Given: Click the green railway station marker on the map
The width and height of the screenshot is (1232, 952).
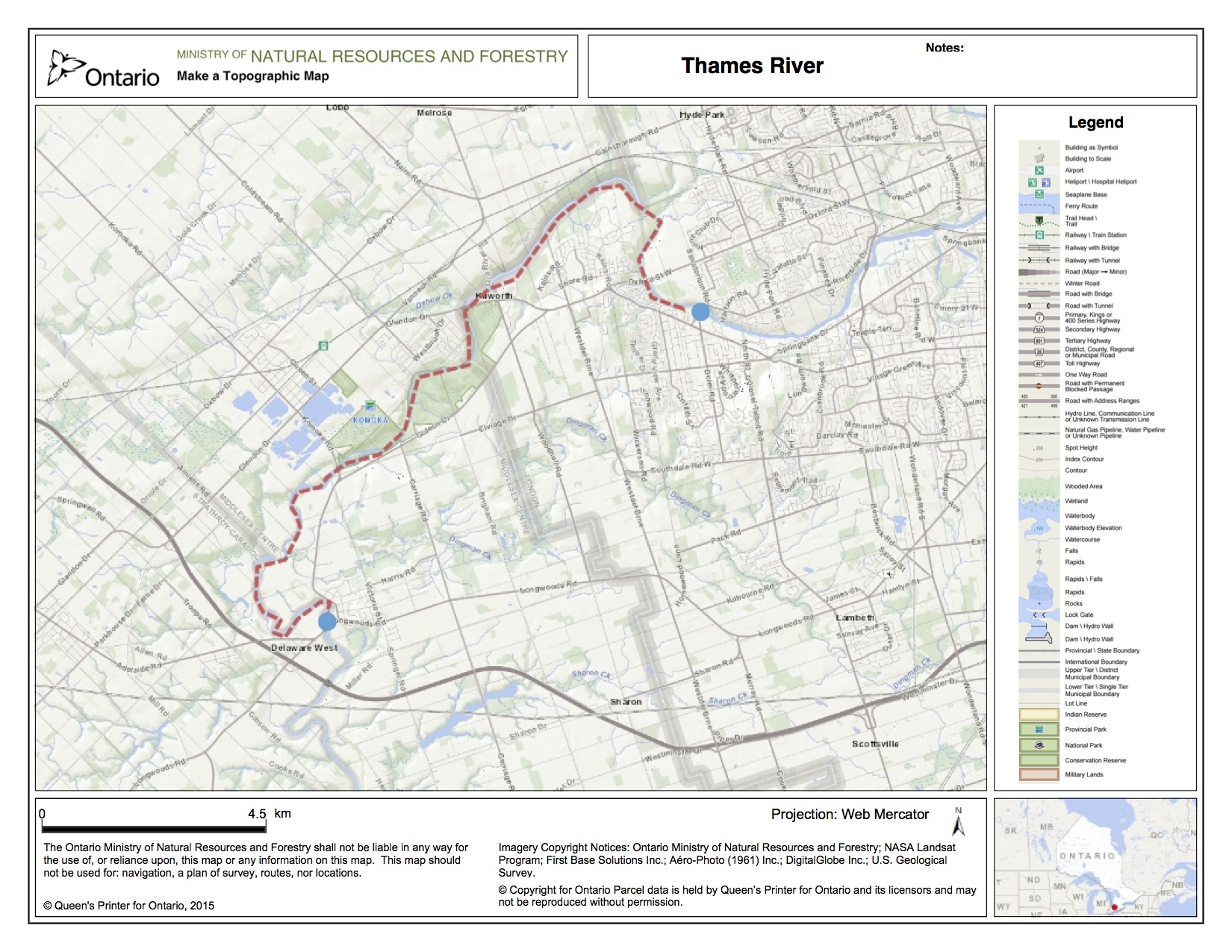Looking at the screenshot, I should click(323, 346).
